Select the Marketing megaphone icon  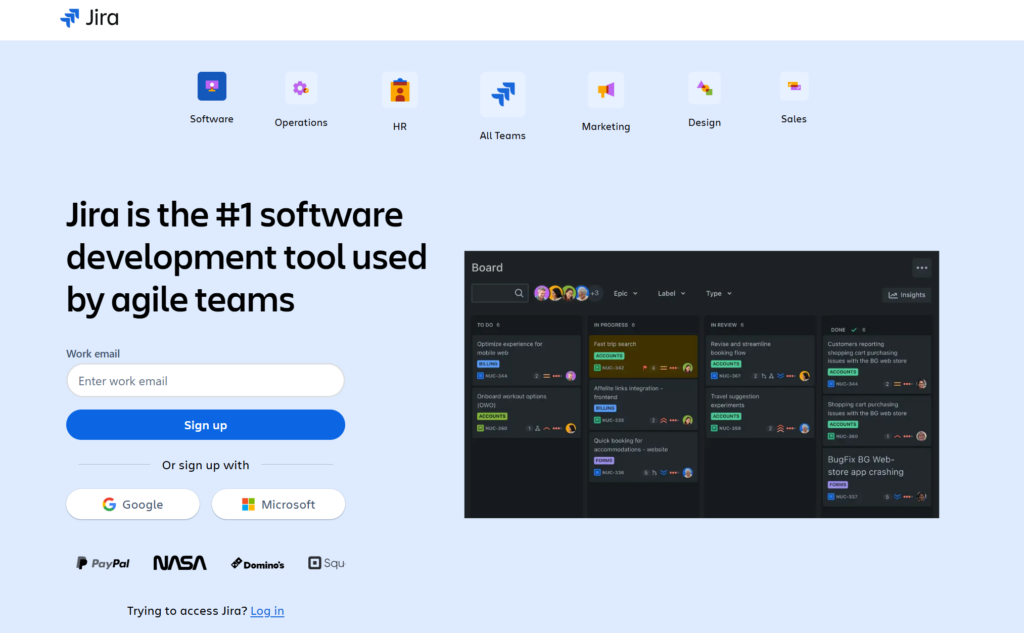click(605, 91)
